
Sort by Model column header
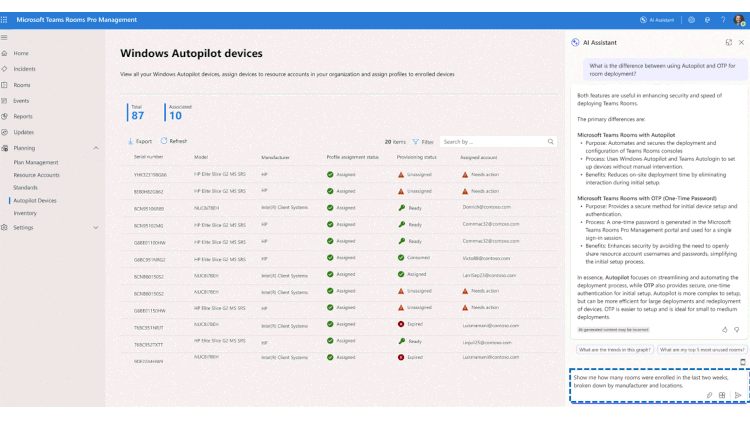pyautogui.click(x=201, y=157)
